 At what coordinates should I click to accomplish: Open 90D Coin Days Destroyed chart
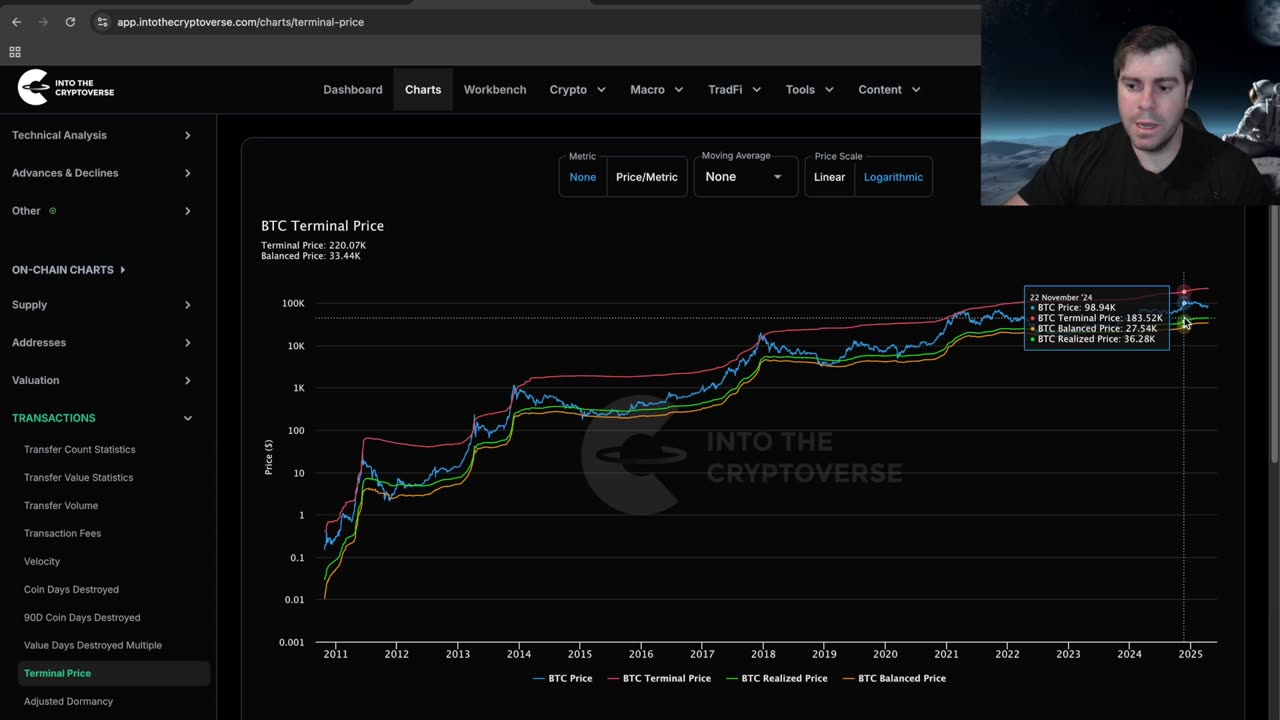[82, 618]
